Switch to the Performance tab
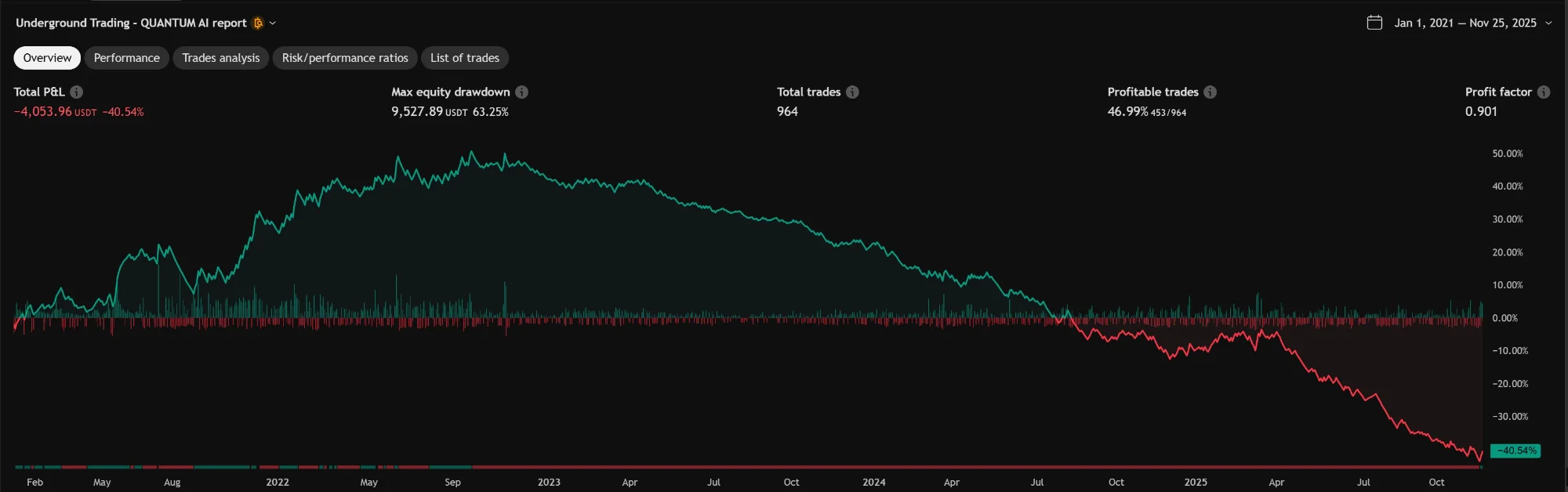 click(x=126, y=58)
